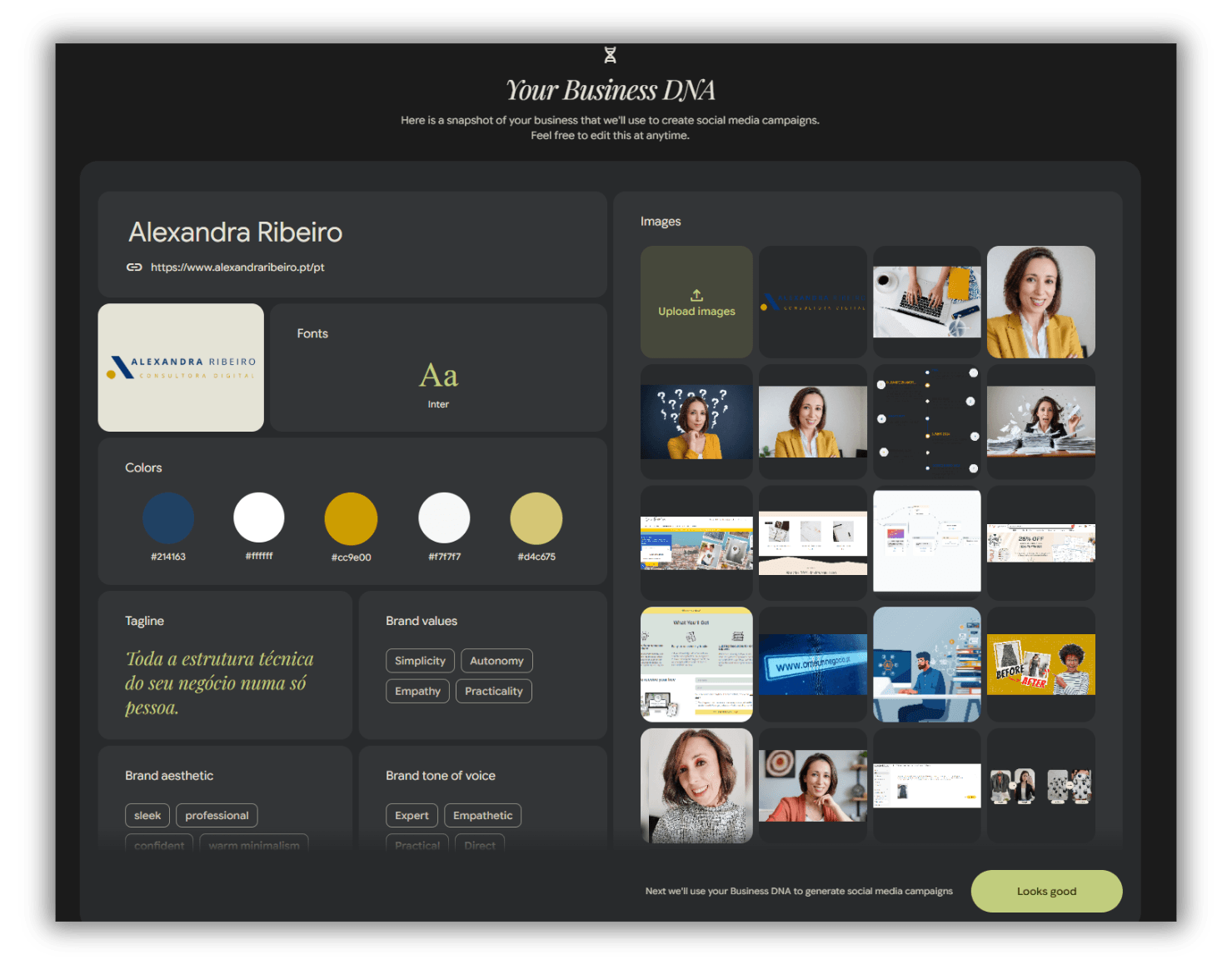1232x965 pixels.
Task: Click the Practicality brand value tag
Action: coord(494,691)
